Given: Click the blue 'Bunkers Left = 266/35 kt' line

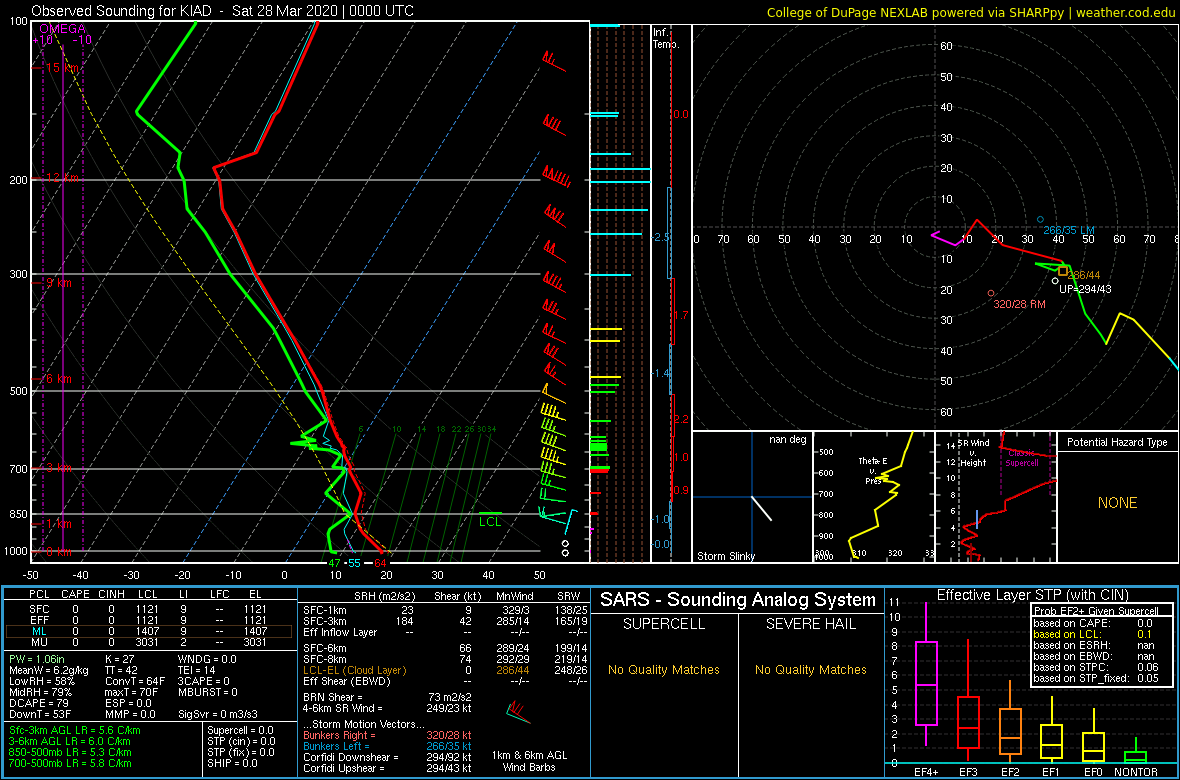Looking at the screenshot, I should (x=387, y=745).
